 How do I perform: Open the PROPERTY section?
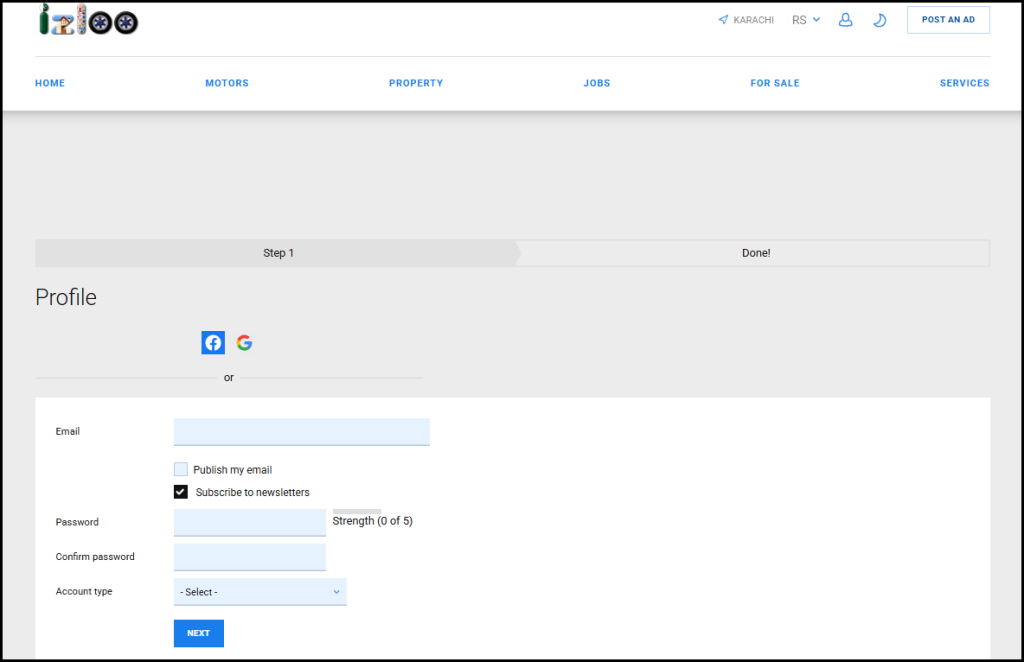click(x=416, y=83)
